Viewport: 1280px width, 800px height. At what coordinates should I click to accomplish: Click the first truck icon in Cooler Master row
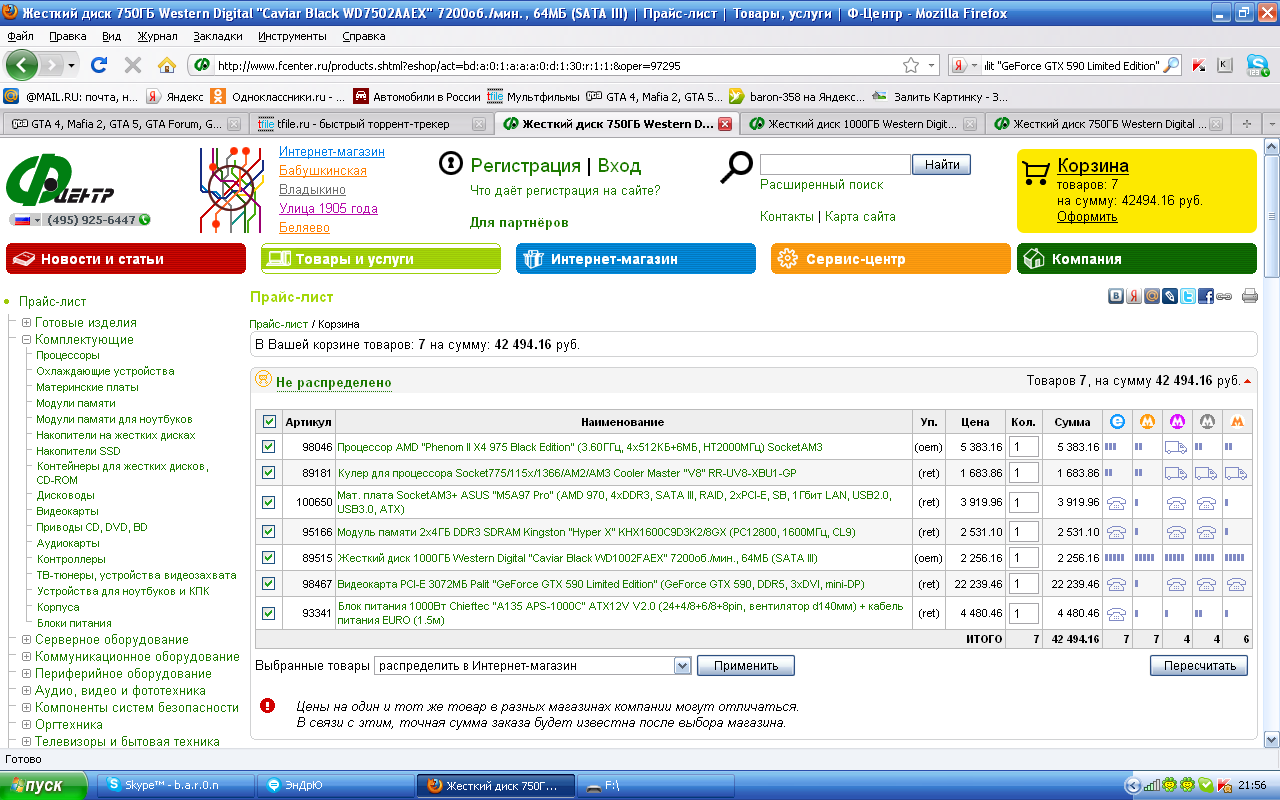click(x=1177, y=473)
